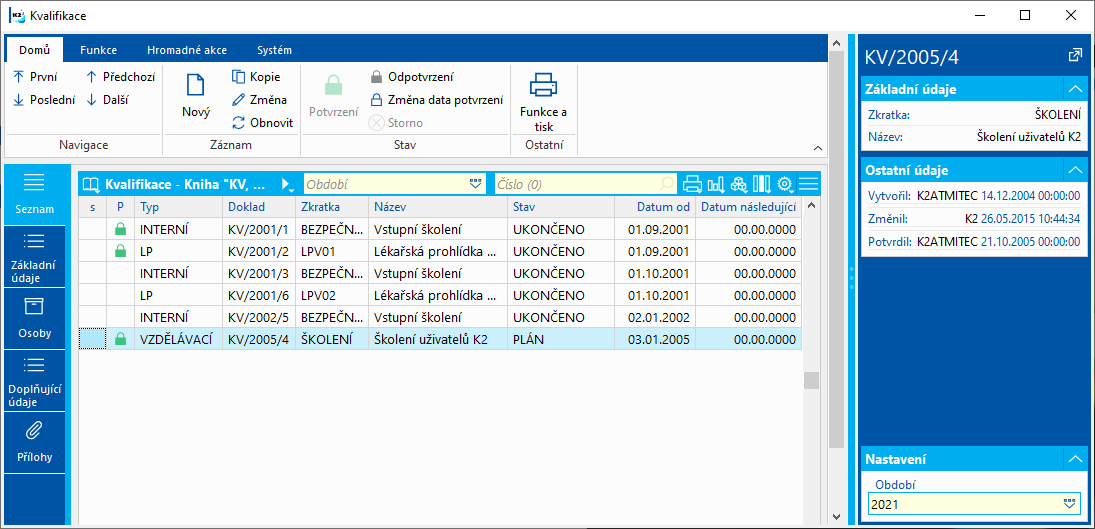The height and width of the screenshot is (529, 1095).
Task: Click the print icon in the list toolbar
Action: pyautogui.click(x=692, y=184)
